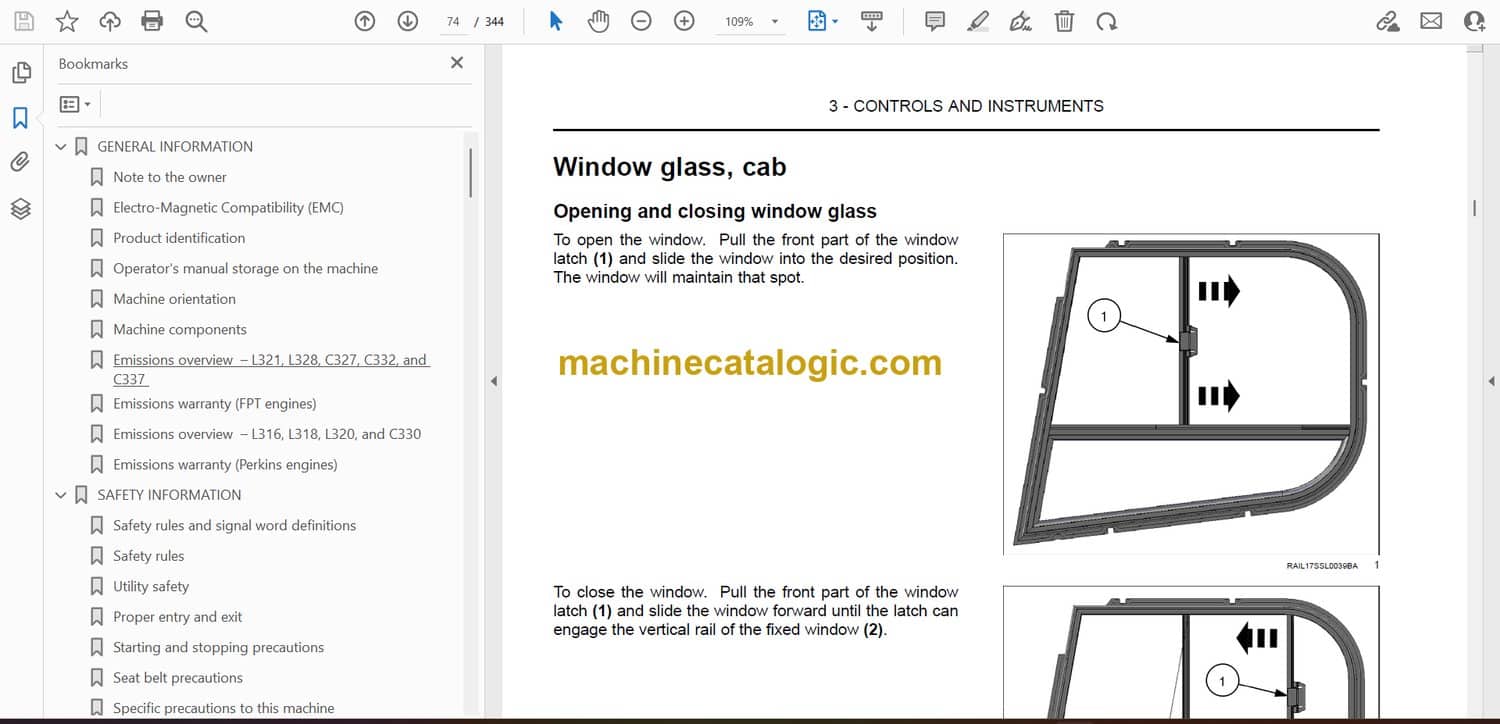Rotate the page view

1106,21
